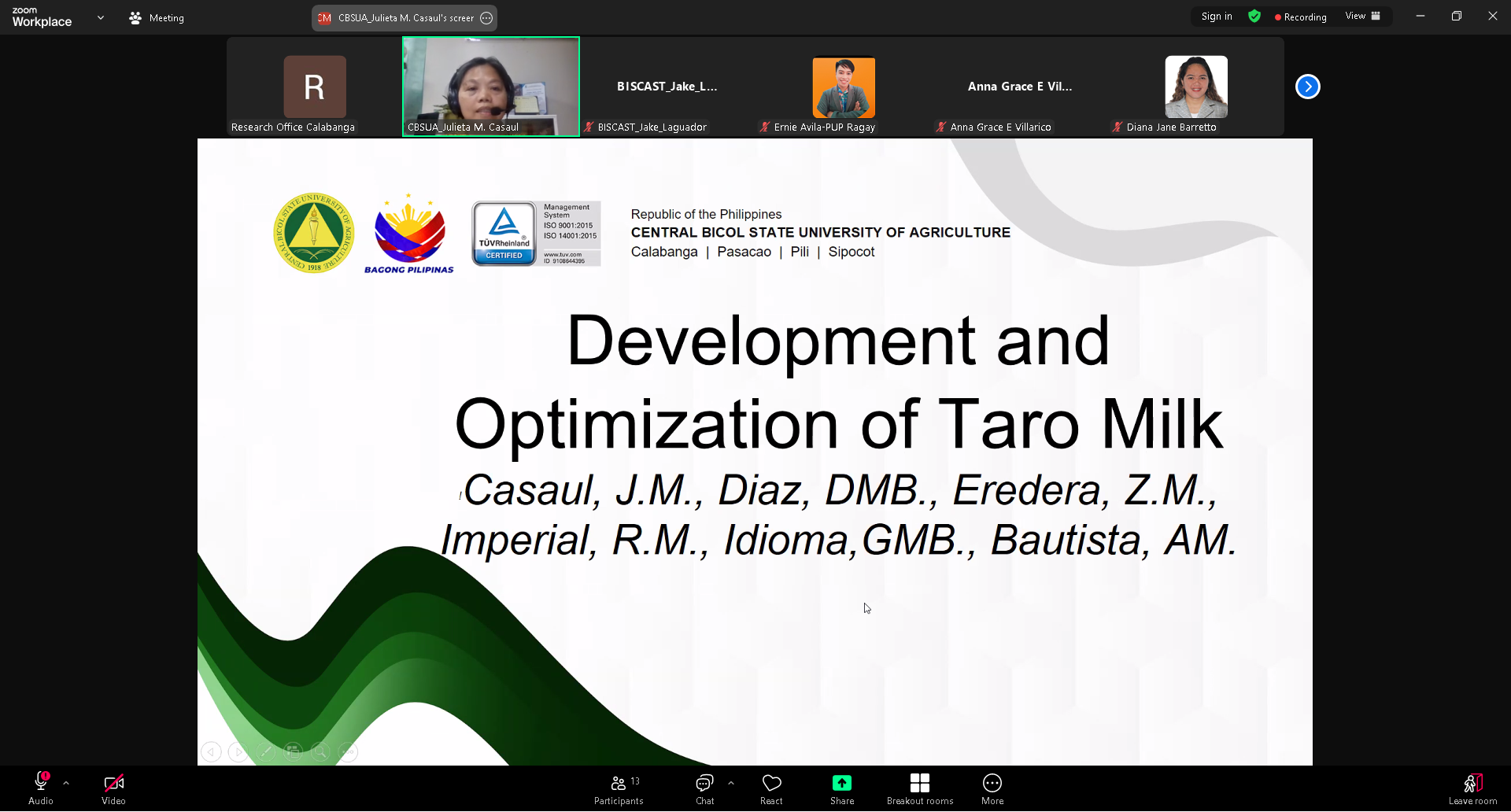Click the Sign in button
Viewport: 1511px width, 812px height.
(1217, 17)
